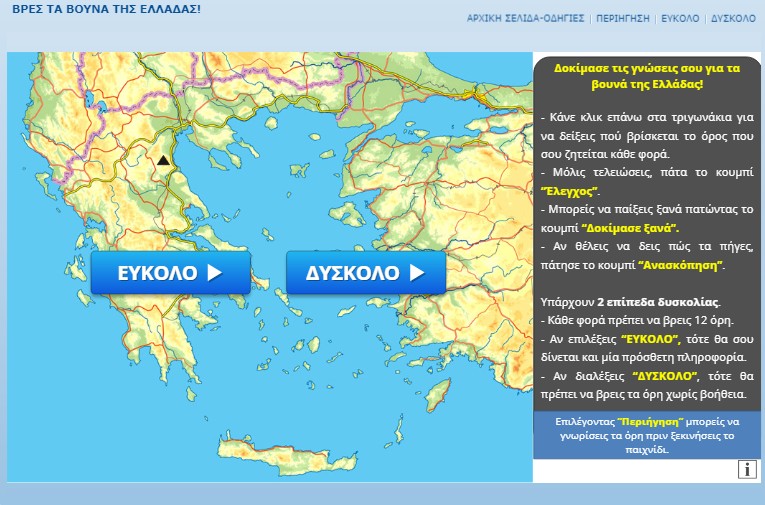Click yellow “Περιήγηση” in blue footer box
Viewport: 765px width, 505px height.
pos(650,422)
